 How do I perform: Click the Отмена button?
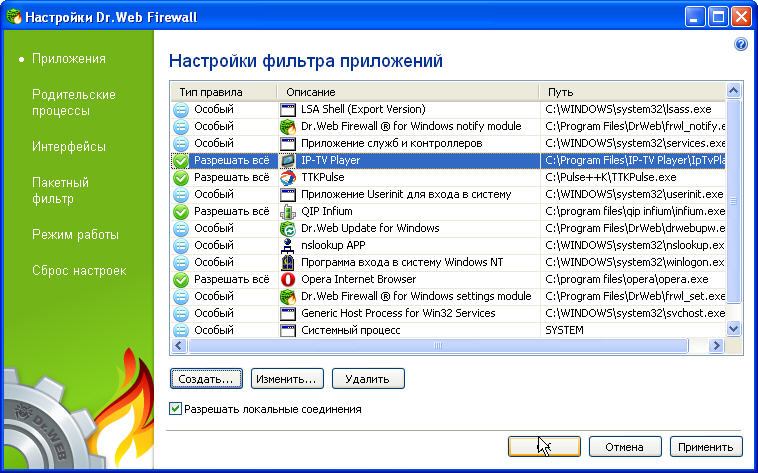click(625, 447)
